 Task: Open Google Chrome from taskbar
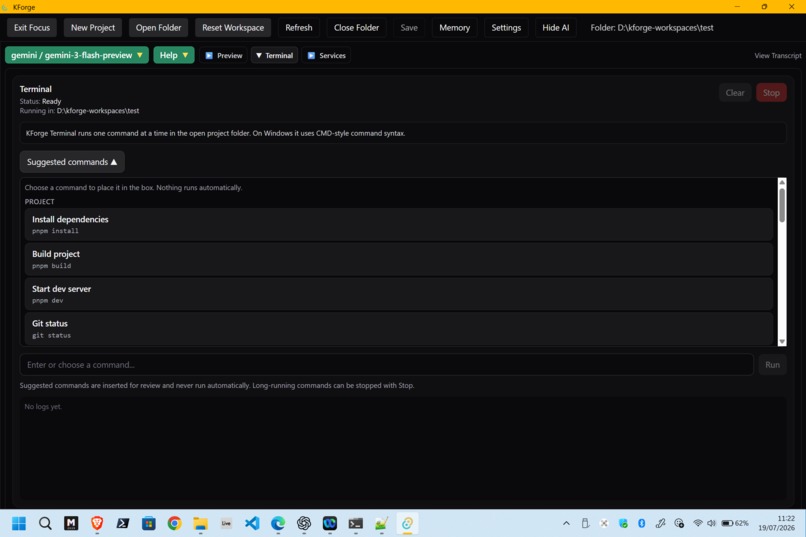[174, 523]
